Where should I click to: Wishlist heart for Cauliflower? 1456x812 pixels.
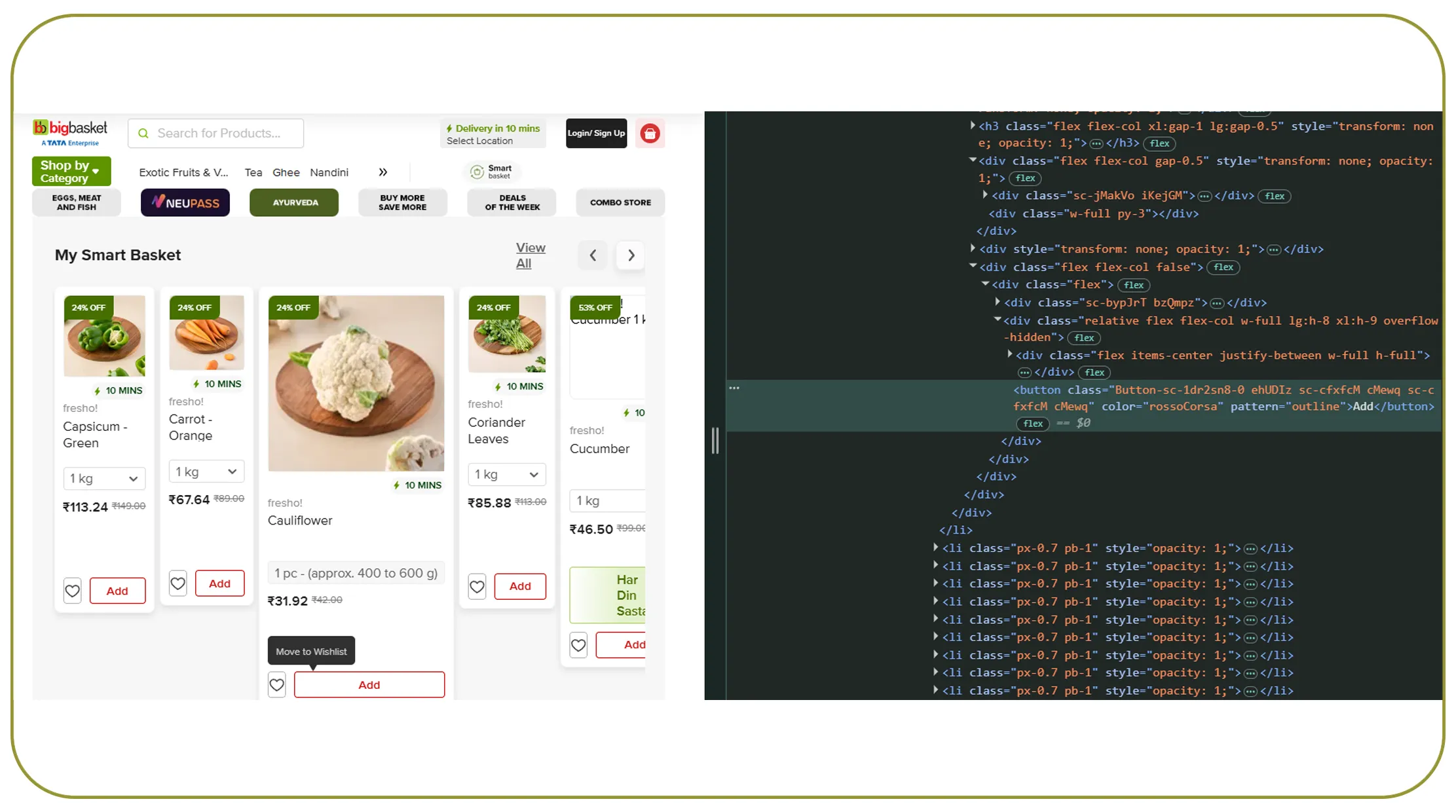coord(276,685)
